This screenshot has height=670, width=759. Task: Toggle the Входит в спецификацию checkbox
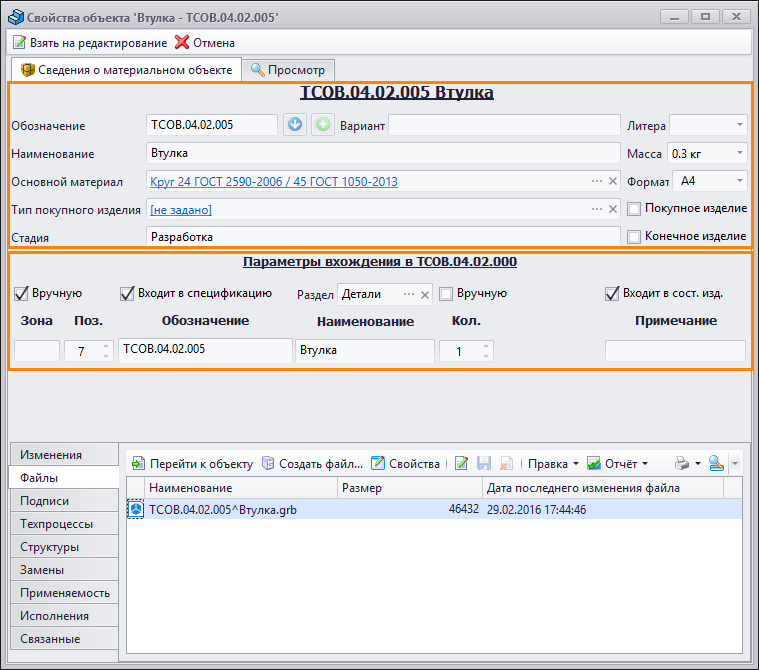tap(127, 294)
